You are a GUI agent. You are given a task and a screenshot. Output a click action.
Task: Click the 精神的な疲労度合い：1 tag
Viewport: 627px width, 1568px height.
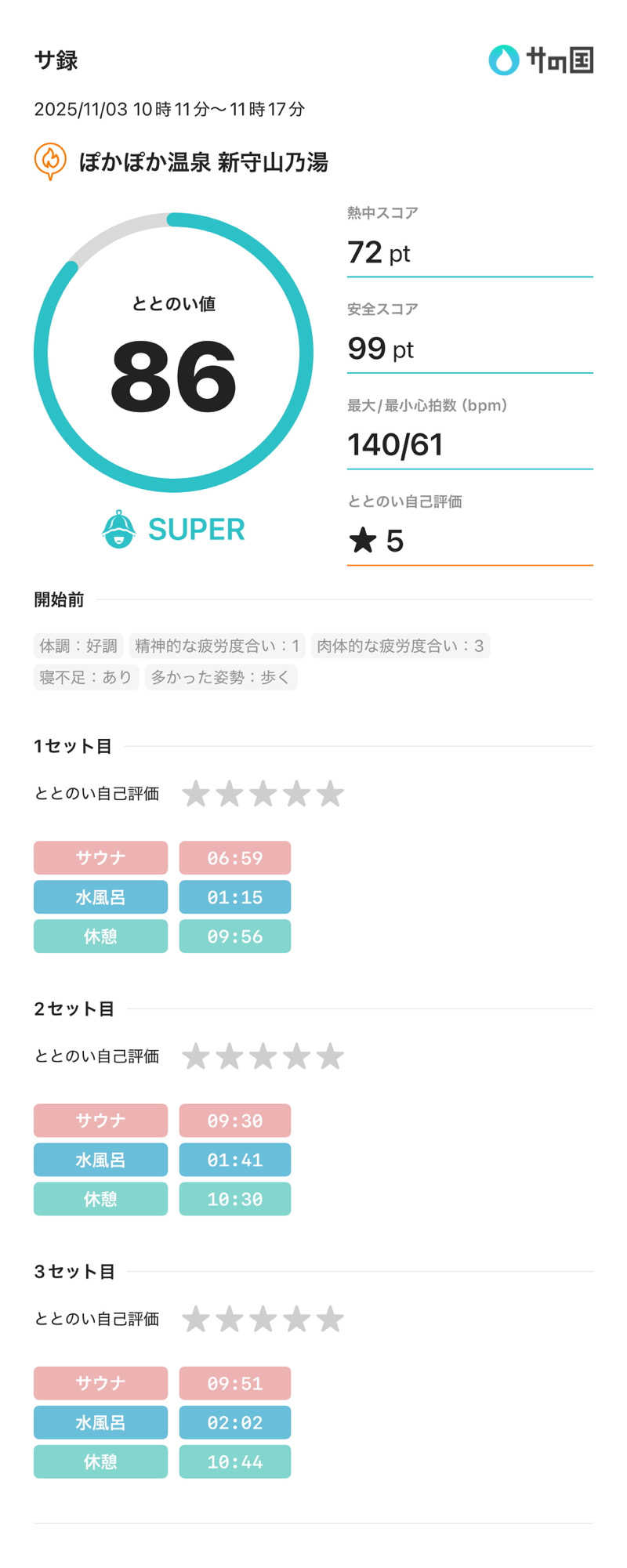click(217, 646)
